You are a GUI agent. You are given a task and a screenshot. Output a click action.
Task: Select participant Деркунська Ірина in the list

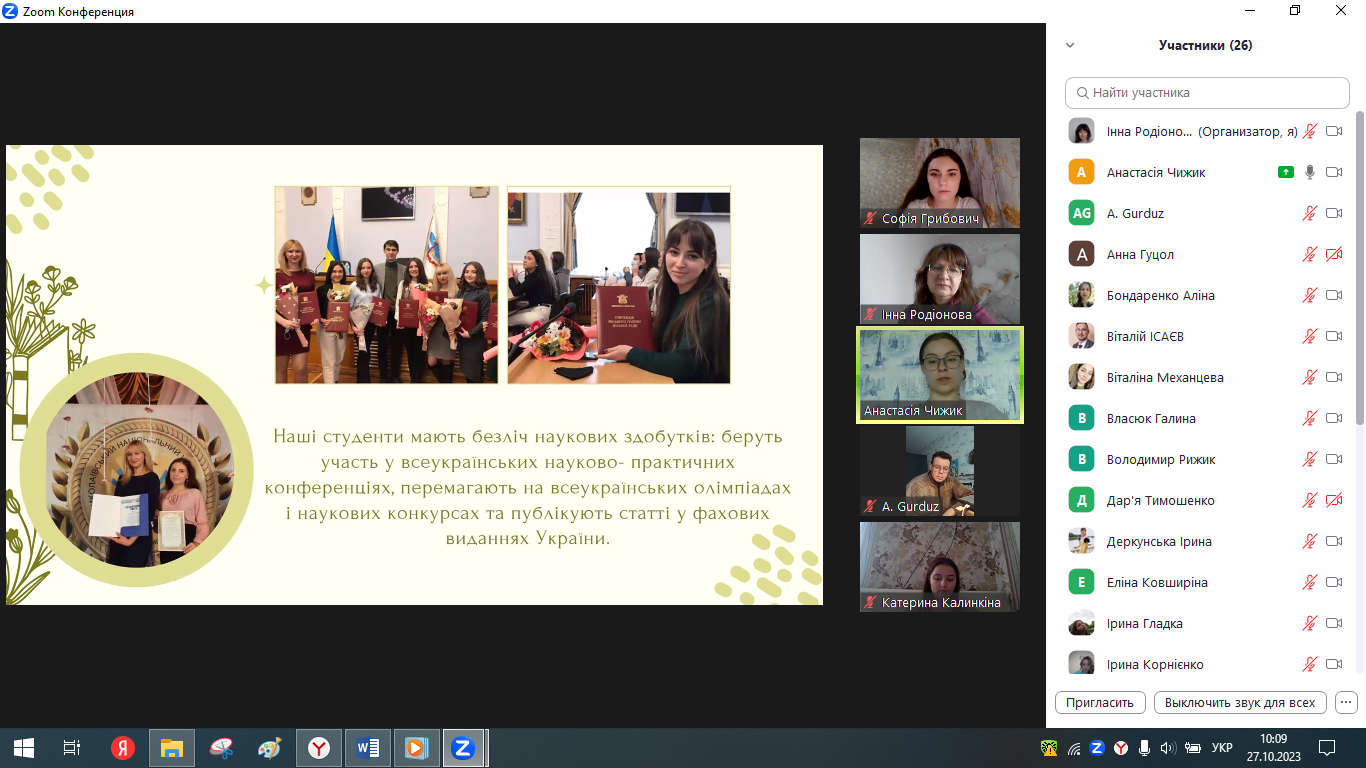point(1159,541)
